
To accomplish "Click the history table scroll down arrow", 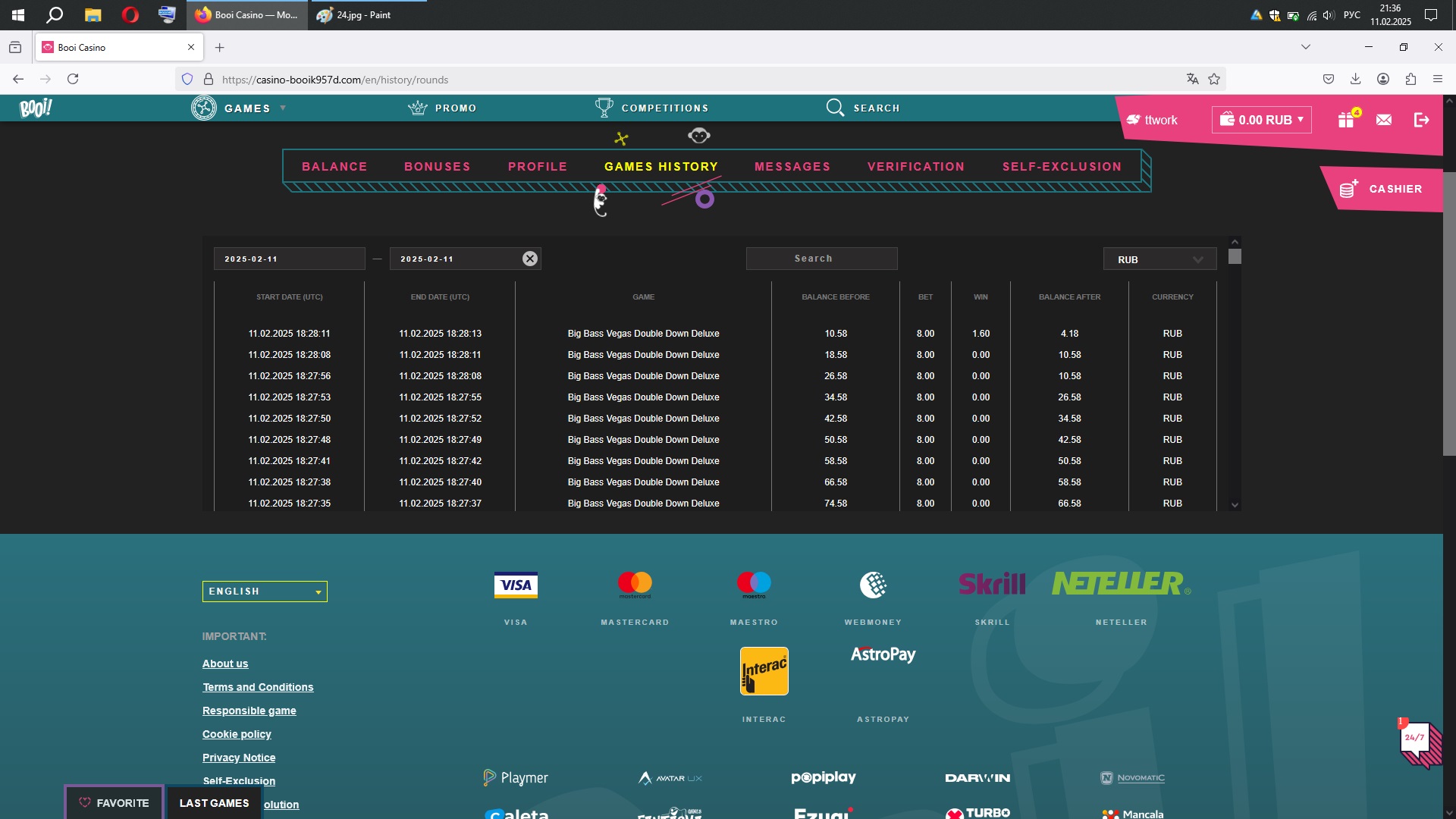I will point(1235,505).
